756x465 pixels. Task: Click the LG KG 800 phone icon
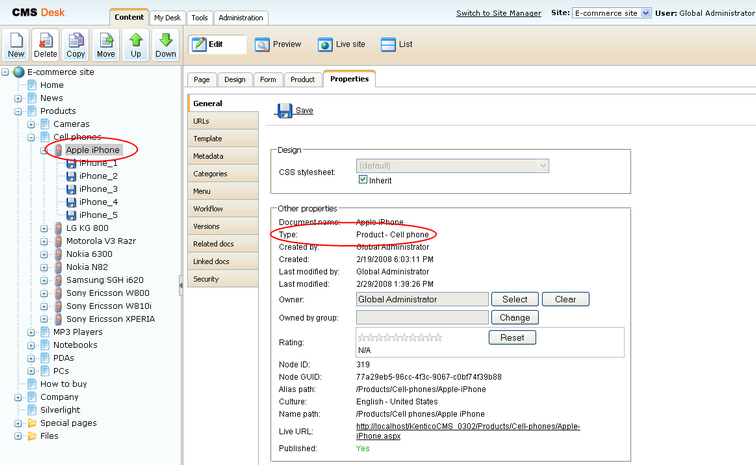pyautogui.click(x=58, y=228)
